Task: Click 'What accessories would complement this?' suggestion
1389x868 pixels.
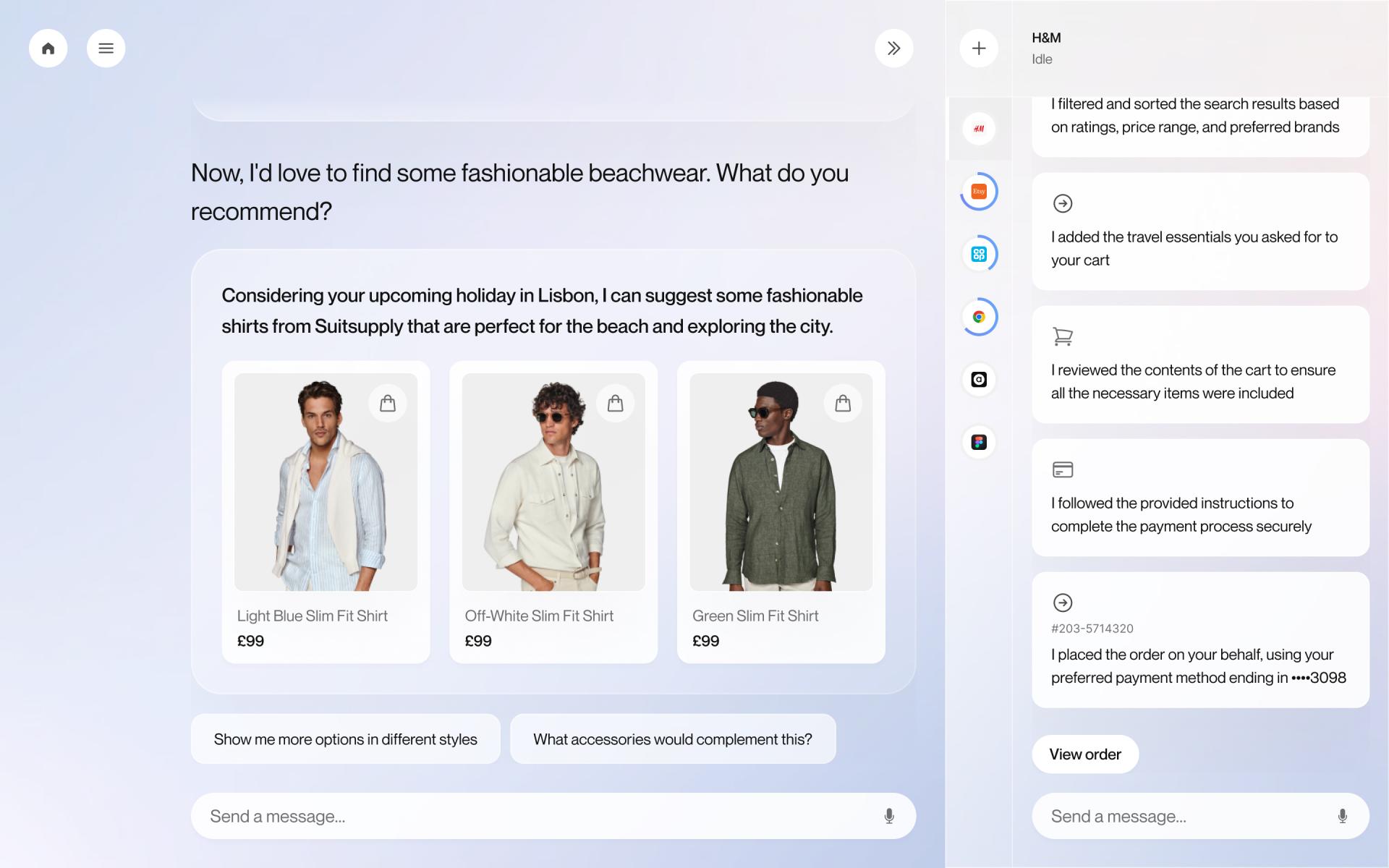Action: click(673, 739)
